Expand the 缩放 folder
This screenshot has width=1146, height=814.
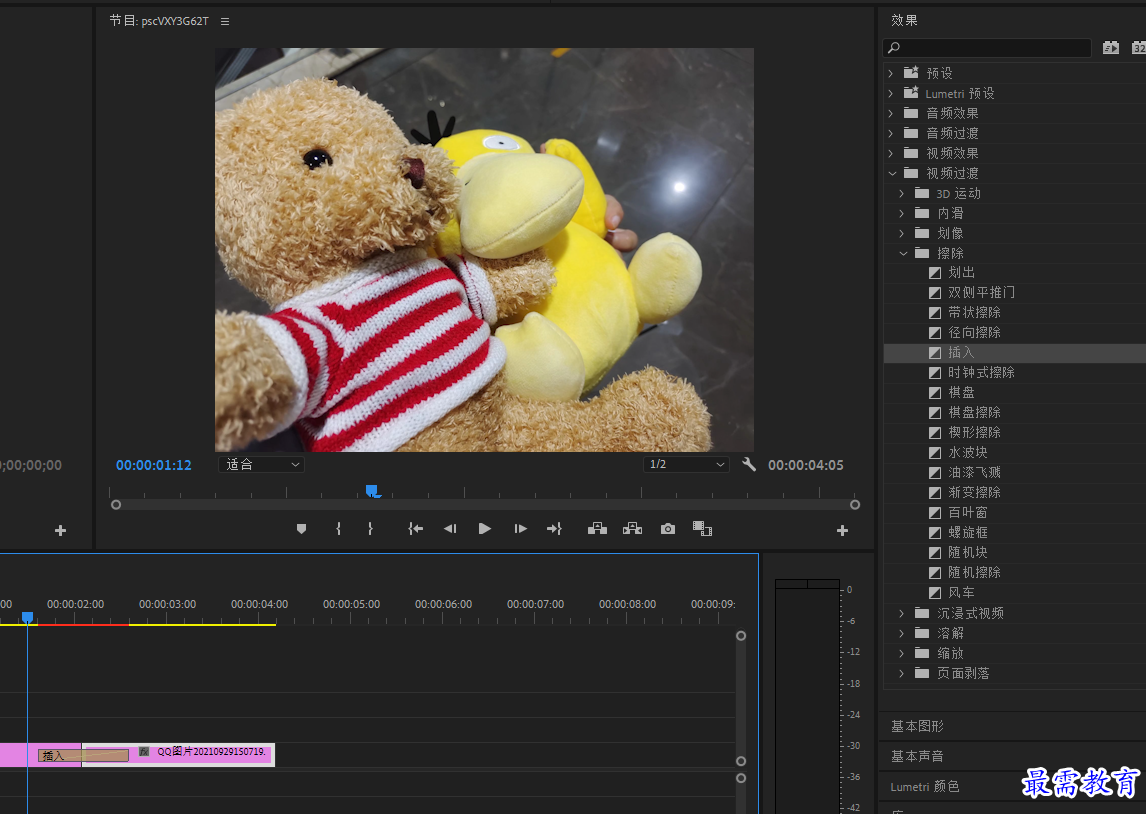(x=901, y=653)
